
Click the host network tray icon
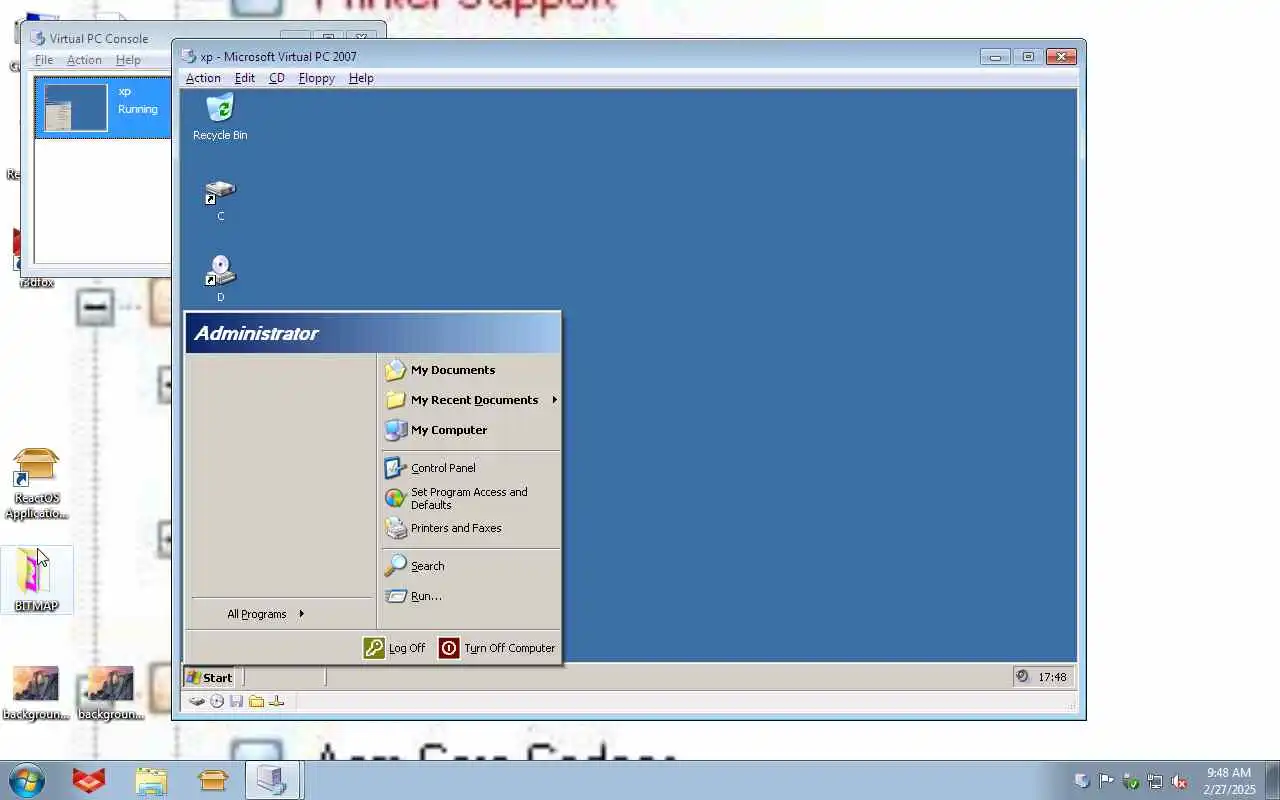click(1155, 781)
